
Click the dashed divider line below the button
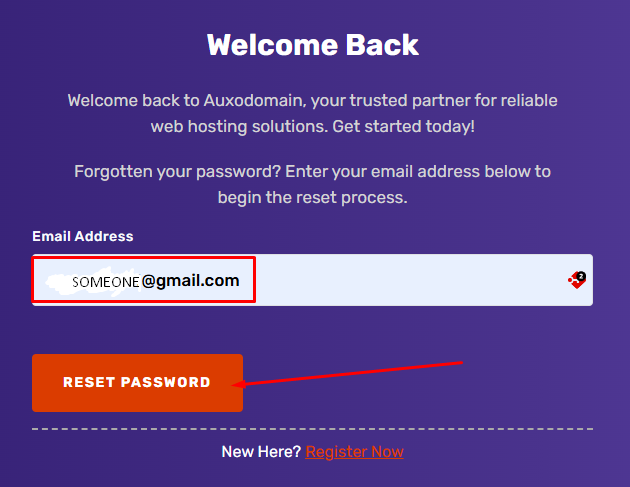tap(312, 429)
